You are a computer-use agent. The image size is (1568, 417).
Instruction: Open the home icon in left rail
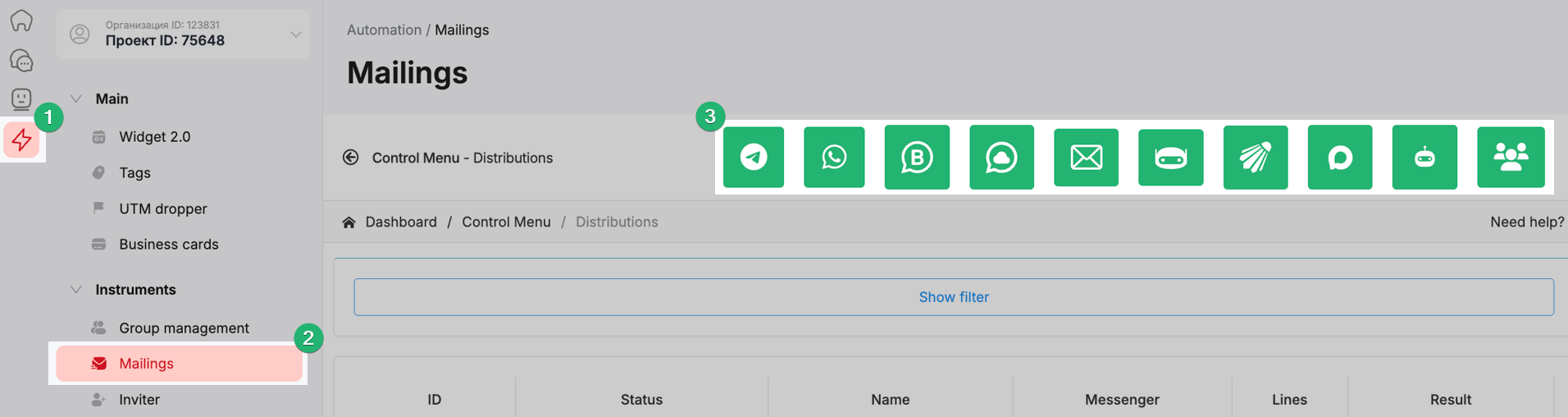(22, 21)
